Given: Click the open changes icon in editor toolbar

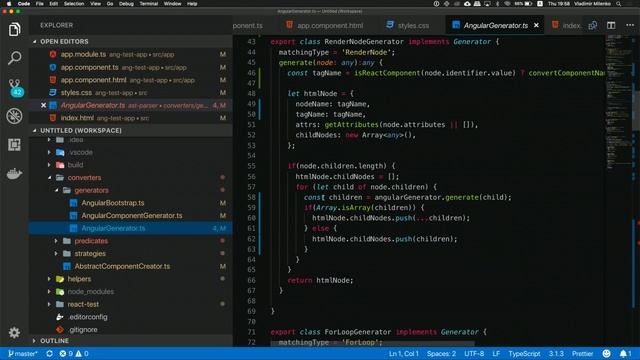Looking at the screenshot, I should point(593,25).
